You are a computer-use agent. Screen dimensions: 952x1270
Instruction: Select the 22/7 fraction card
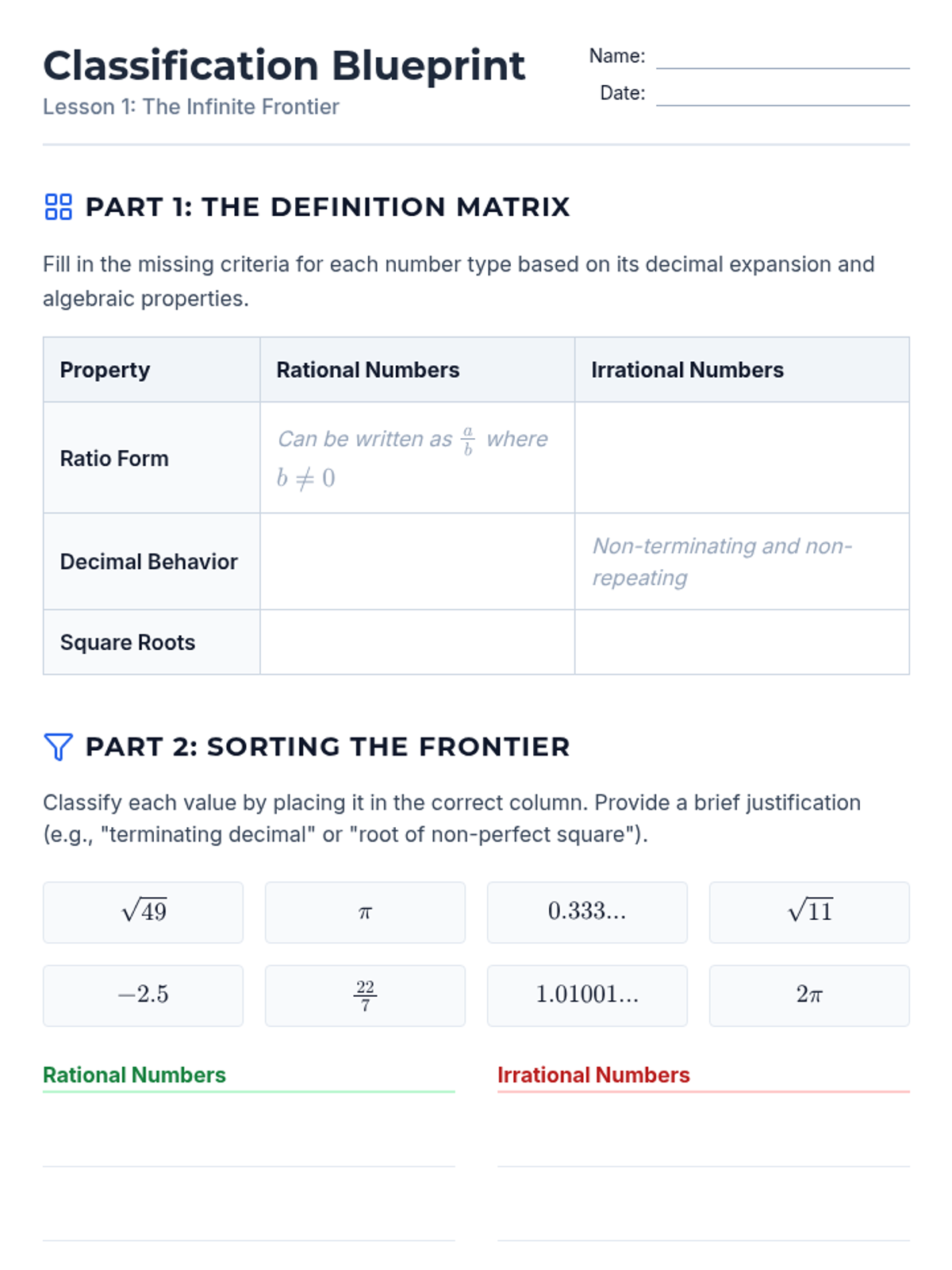coord(365,995)
